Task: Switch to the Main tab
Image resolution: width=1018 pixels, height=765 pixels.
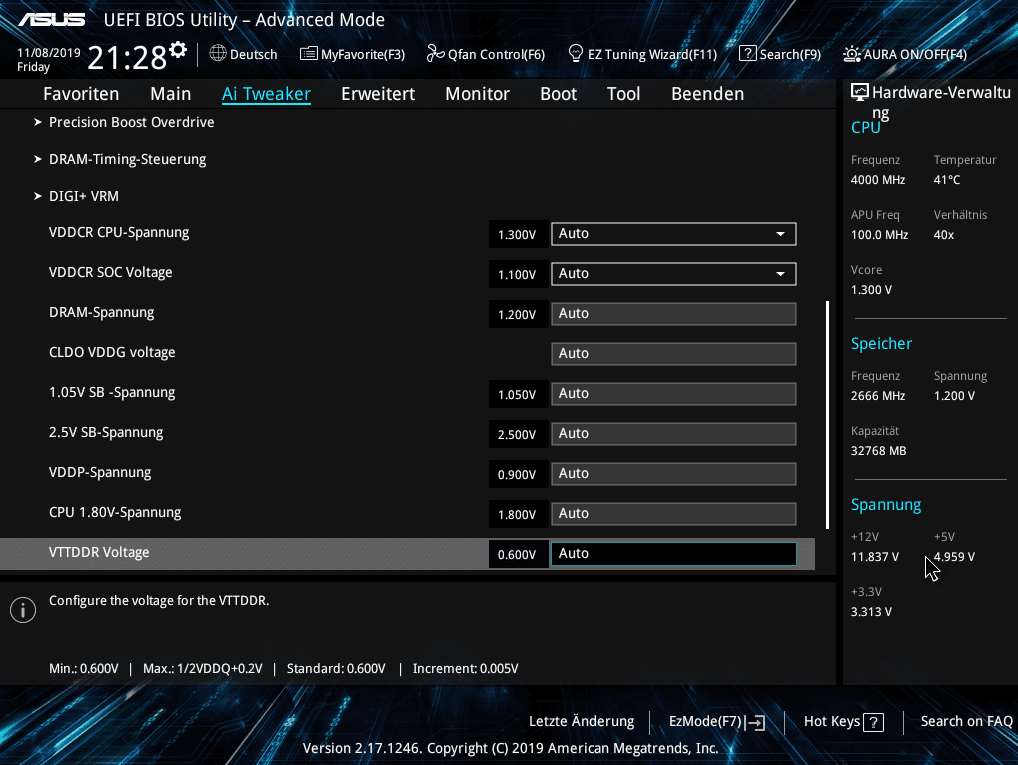Action: click(x=171, y=94)
